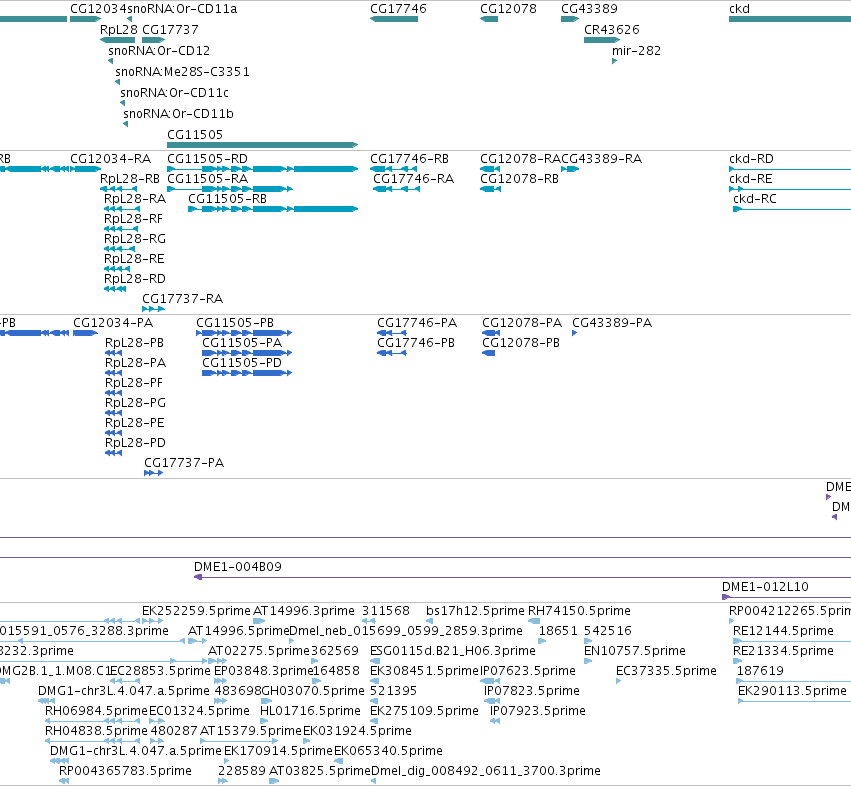The height and width of the screenshot is (786, 851).
Task: Select the CG11505-RB transcript label
Action: pos(227,199)
